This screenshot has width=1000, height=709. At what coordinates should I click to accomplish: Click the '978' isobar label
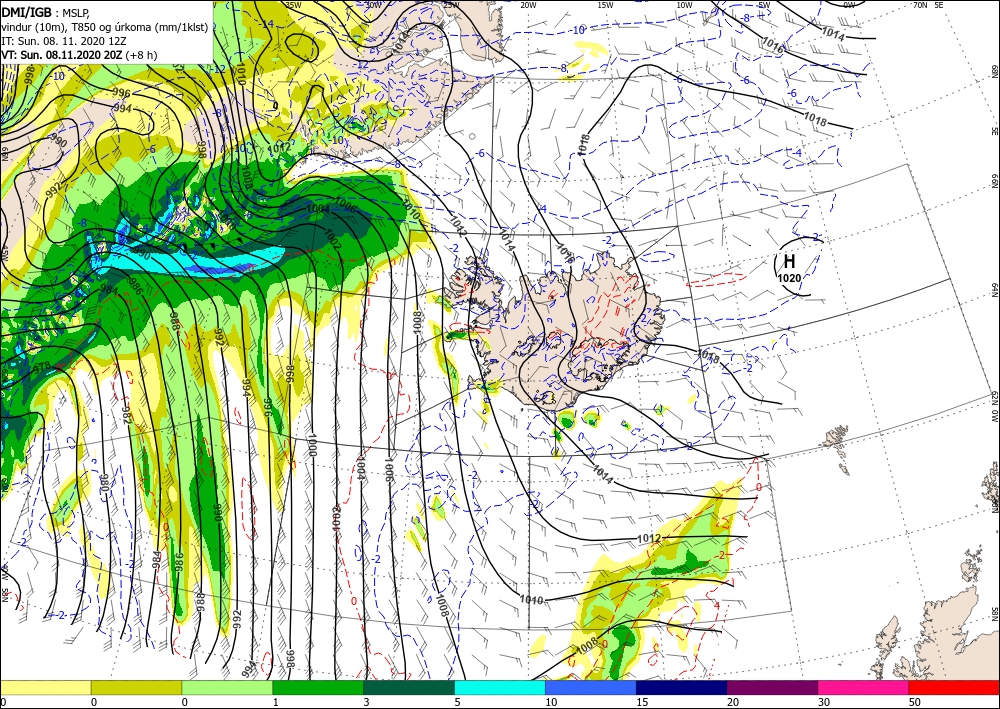[x=41, y=367]
